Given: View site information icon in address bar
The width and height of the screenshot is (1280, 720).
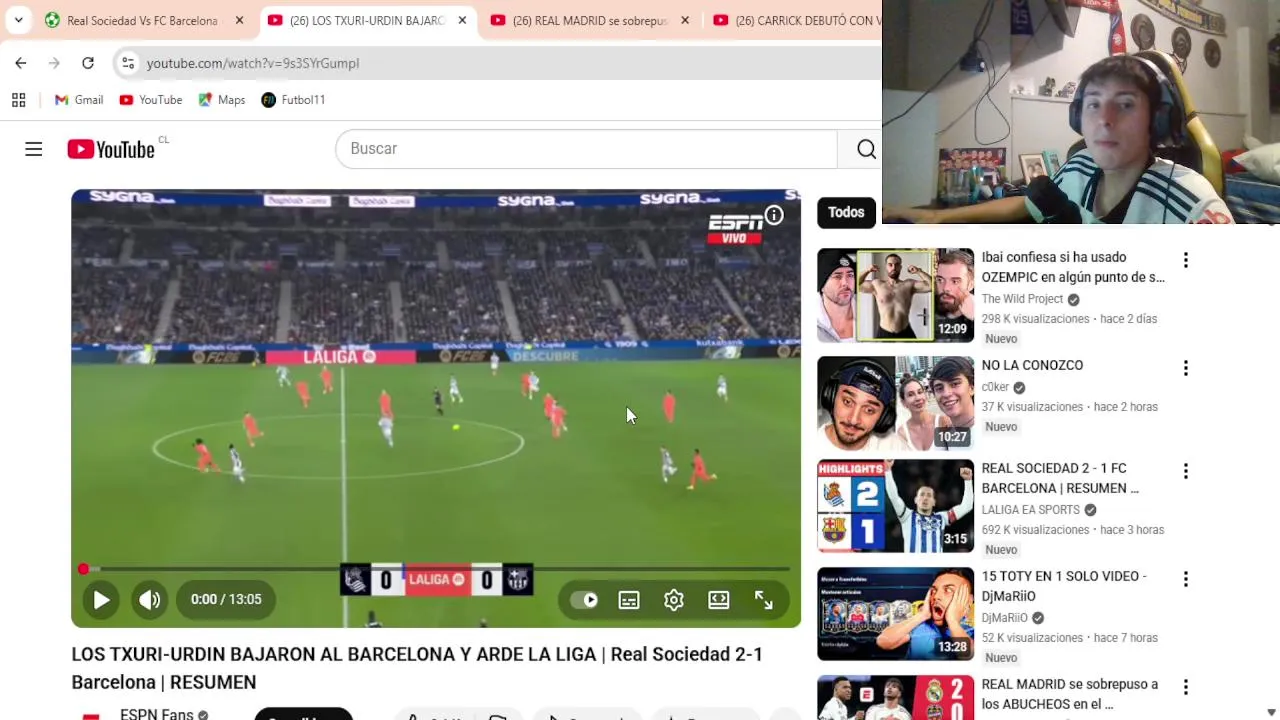Looking at the screenshot, I should [x=128, y=63].
